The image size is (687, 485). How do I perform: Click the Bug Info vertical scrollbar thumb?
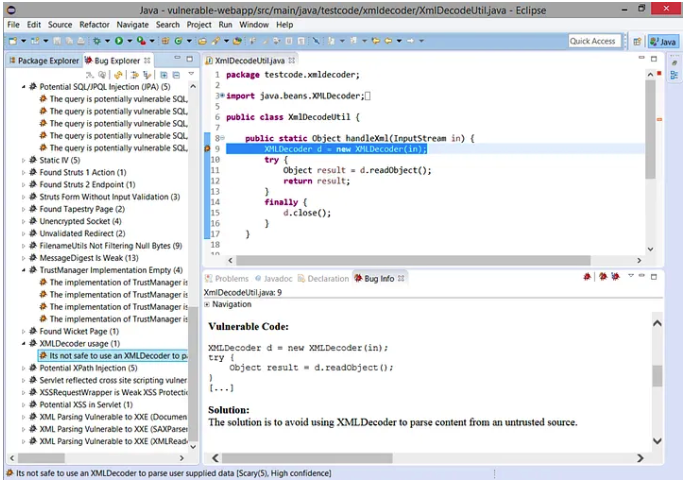[657, 376]
